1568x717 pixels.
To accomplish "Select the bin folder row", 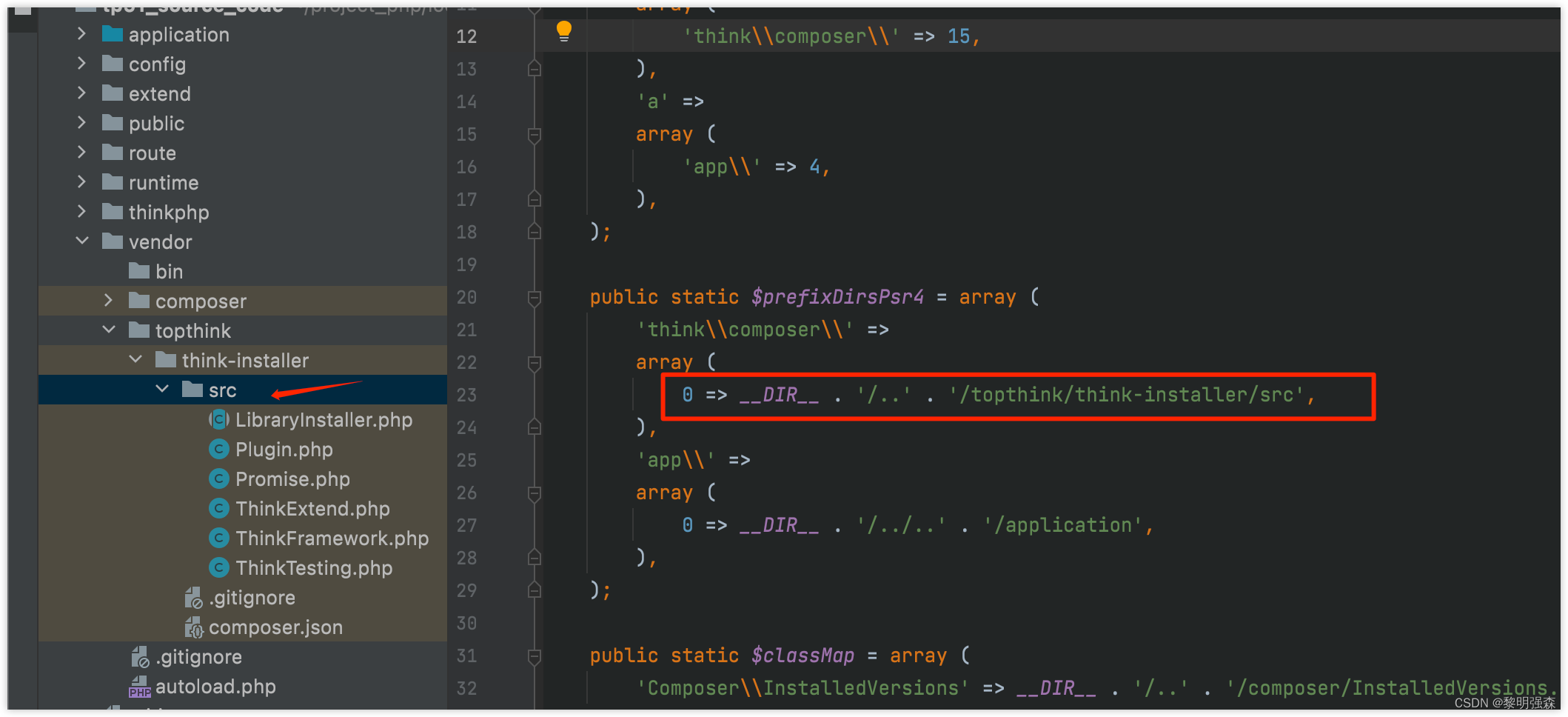I will [x=243, y=271].
